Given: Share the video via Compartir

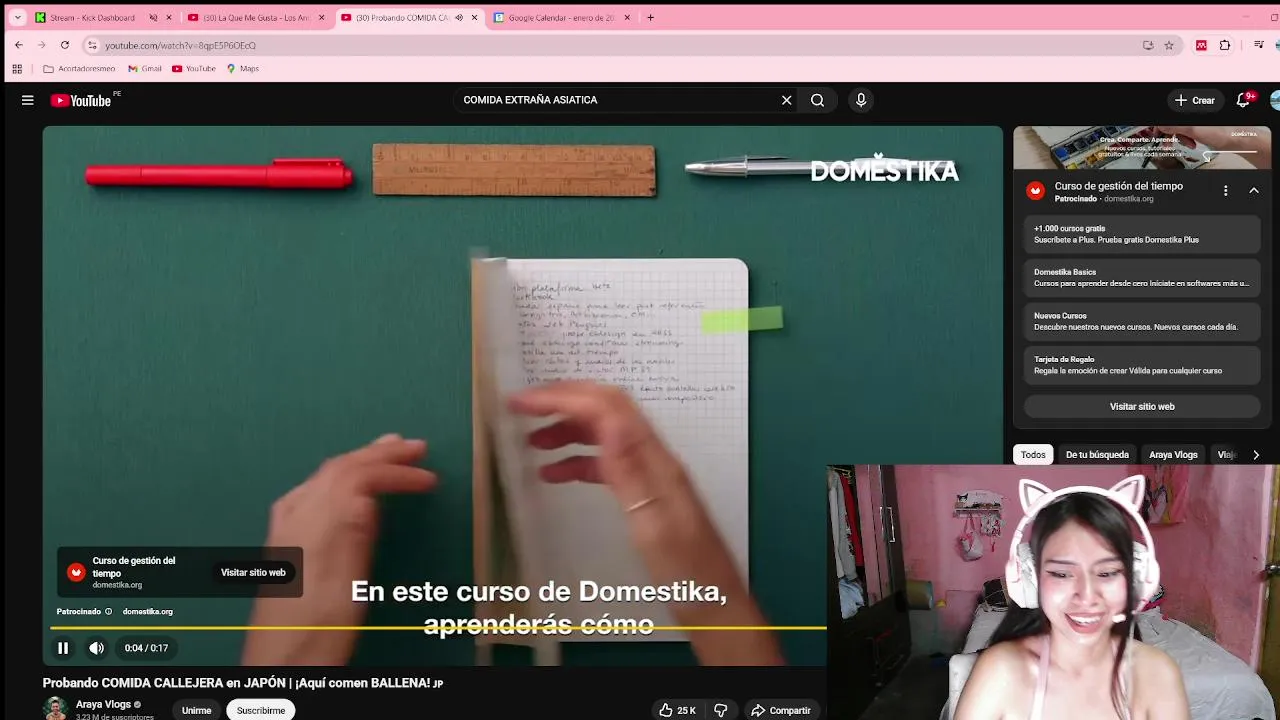Looking at the screenshot, I should [x=780, y=710].
